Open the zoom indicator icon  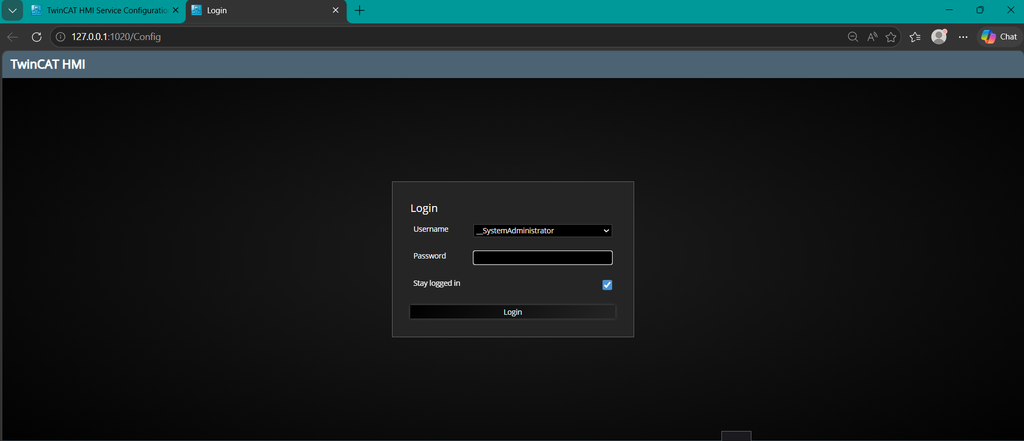coord(852,37)
